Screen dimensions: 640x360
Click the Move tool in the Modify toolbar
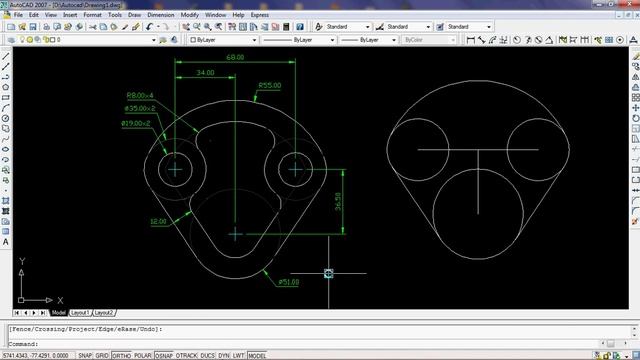(636, 108)
